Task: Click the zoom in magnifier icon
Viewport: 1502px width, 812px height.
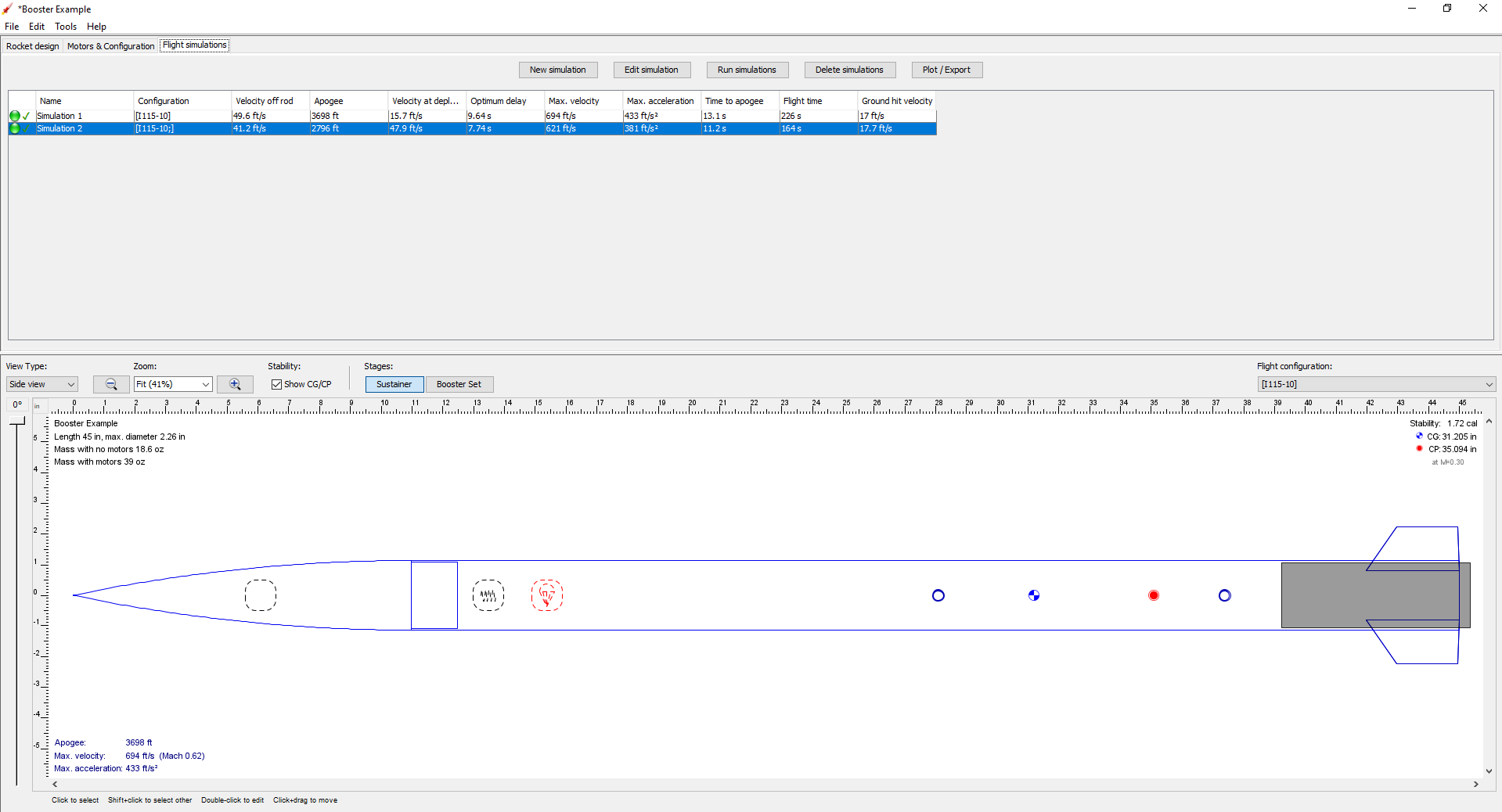Action: [235, 384]
